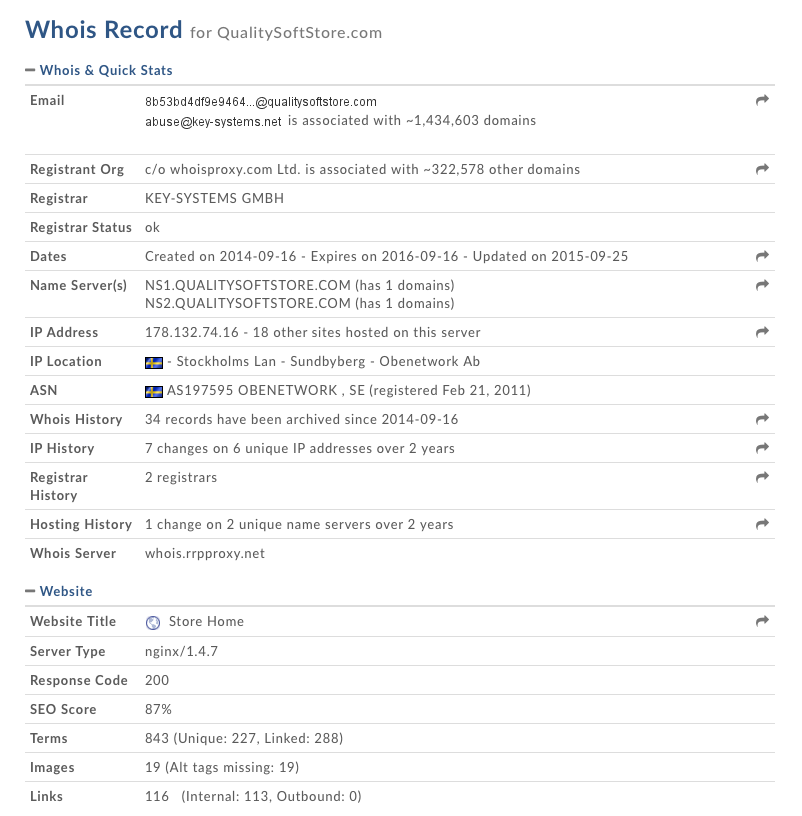
Task: Click the Hosting History arrow icon
Action: point(762,525)
